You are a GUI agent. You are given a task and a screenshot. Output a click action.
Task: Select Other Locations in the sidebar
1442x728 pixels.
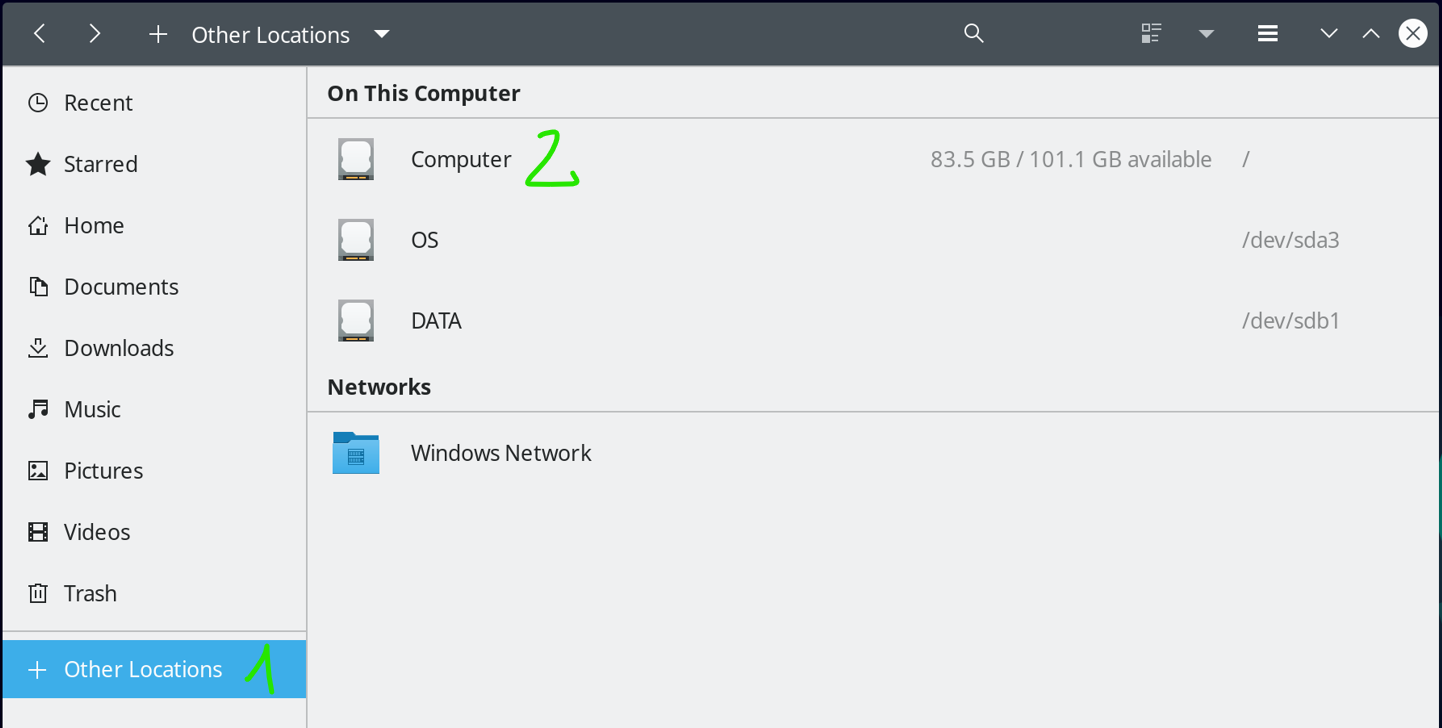point(142,670)
